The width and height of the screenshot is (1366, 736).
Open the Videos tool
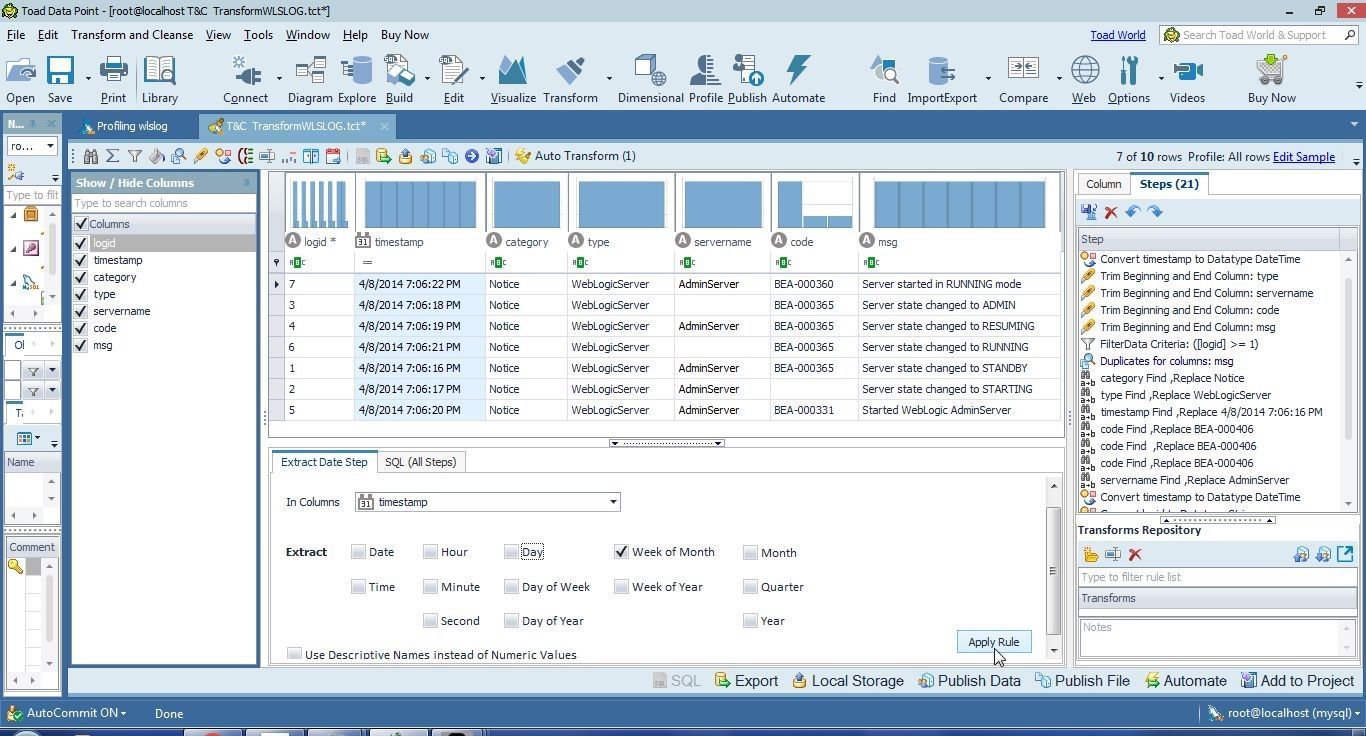click(1187, 80)
